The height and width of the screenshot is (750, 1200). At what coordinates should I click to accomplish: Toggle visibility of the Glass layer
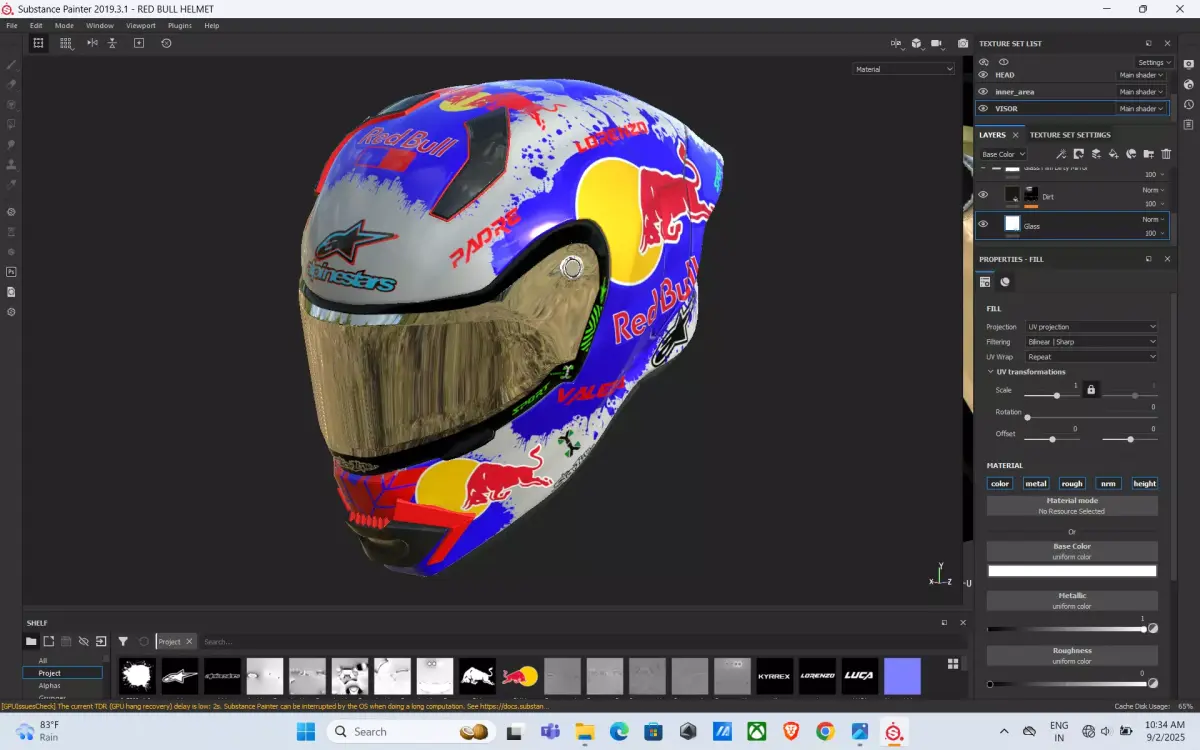pyautogui.click(x=983, y=224)
